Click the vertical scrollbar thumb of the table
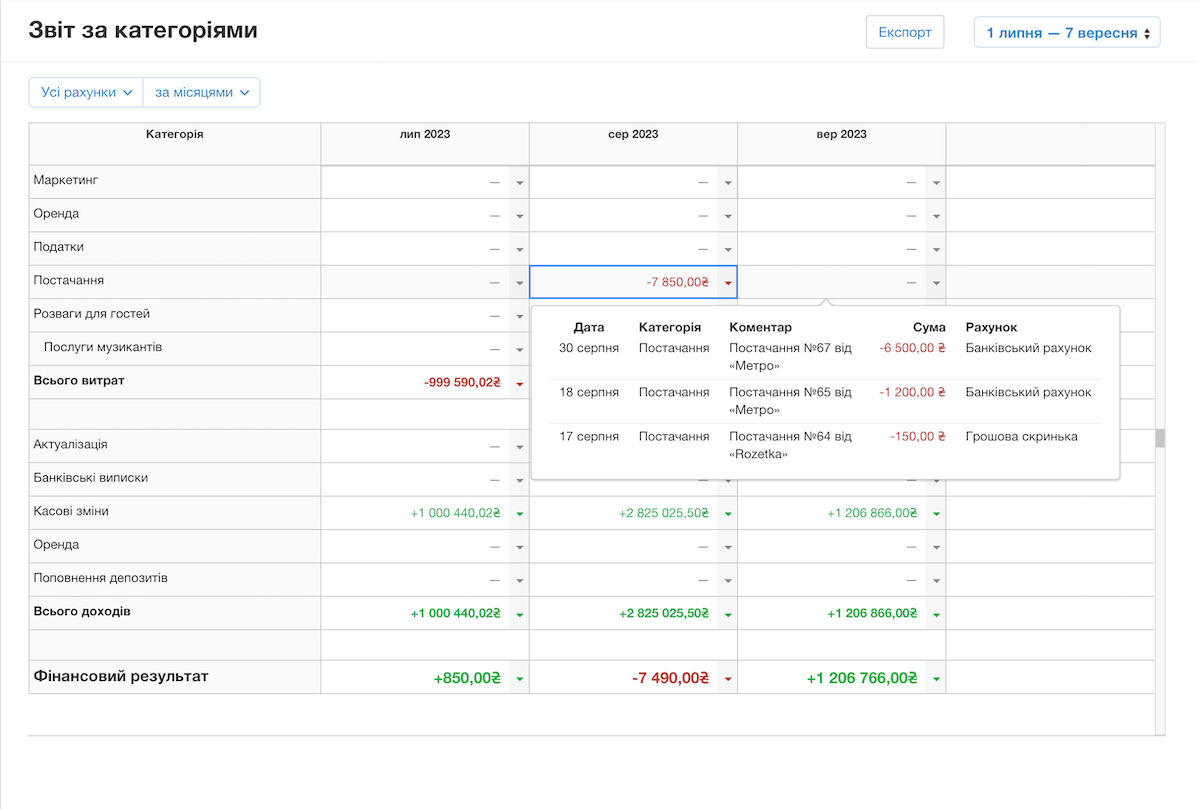 [1160, 438]
